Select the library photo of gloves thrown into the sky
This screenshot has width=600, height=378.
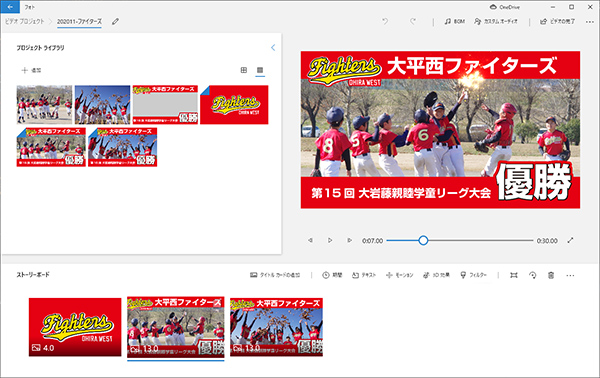coord(103,104)
